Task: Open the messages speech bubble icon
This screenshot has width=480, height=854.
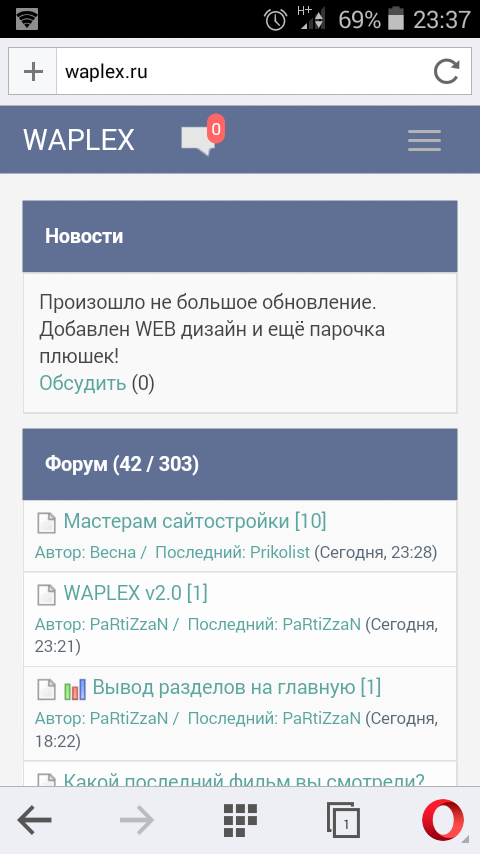Action: 197,142
